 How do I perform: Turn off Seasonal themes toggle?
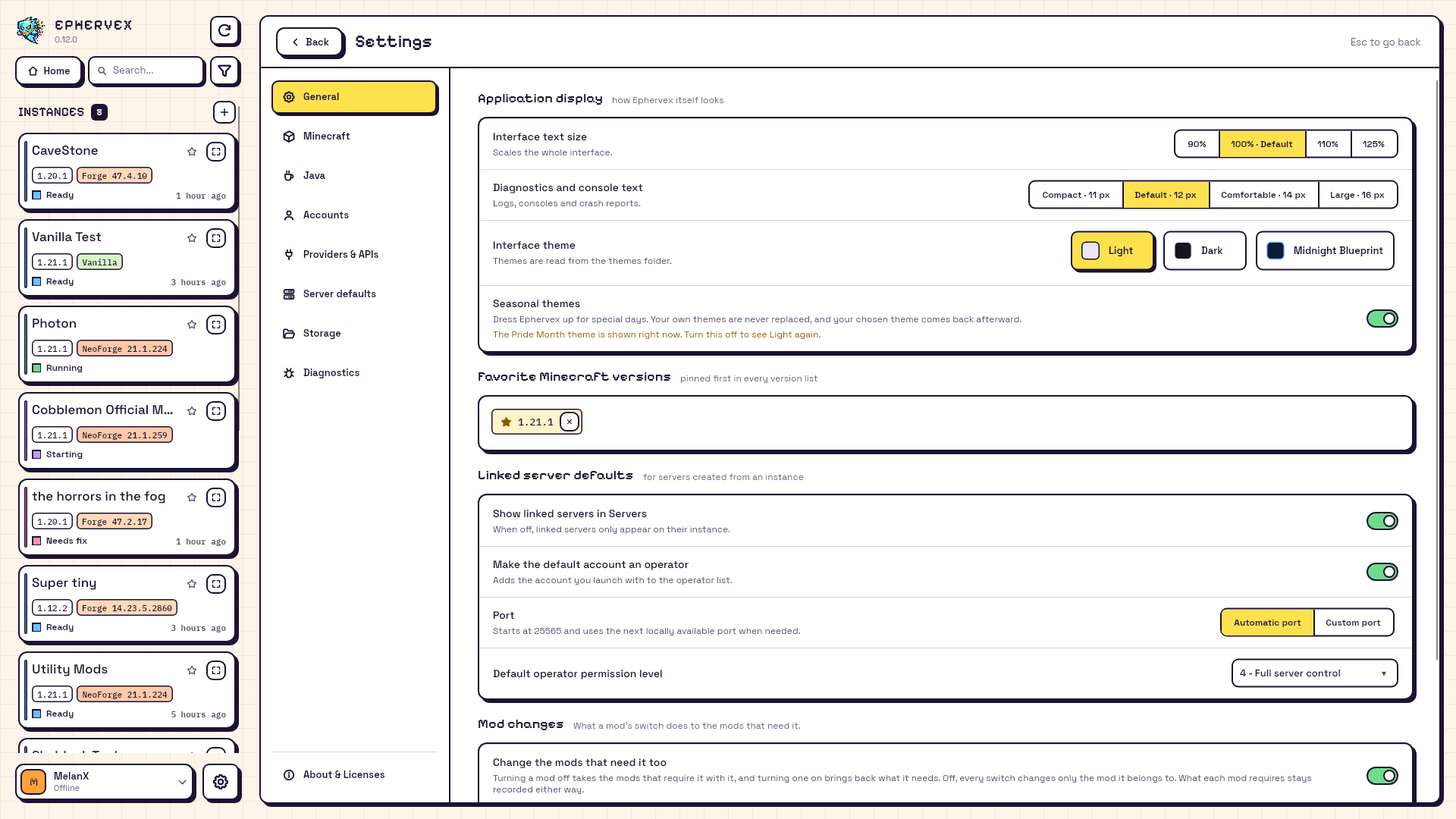click(x=1382, y=318)
